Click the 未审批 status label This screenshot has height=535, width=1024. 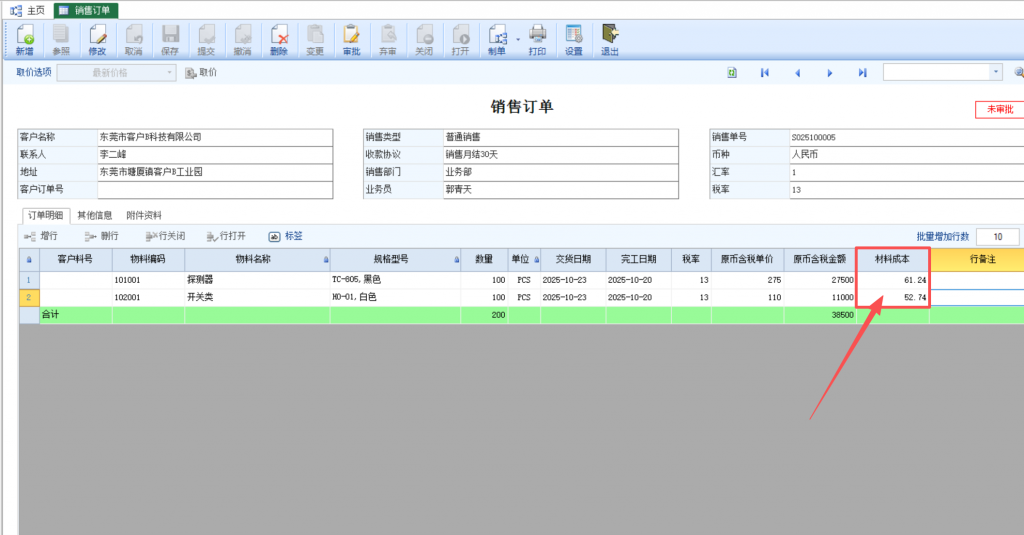[999, 110]
